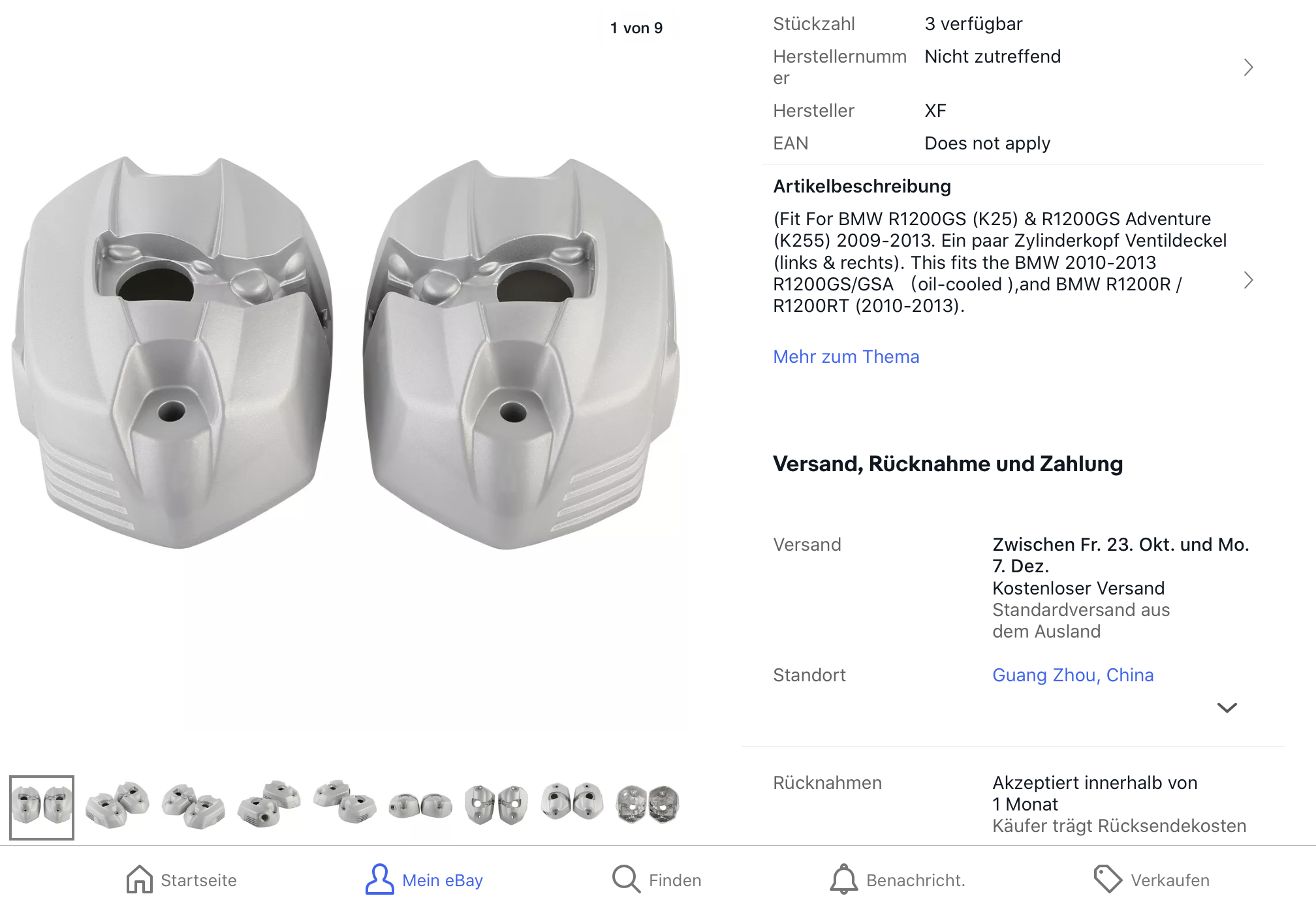Switch to the Verkaufen tab label
Image resolution: width=1316 pixels, height=911 pixels.
click(1170, 880)
